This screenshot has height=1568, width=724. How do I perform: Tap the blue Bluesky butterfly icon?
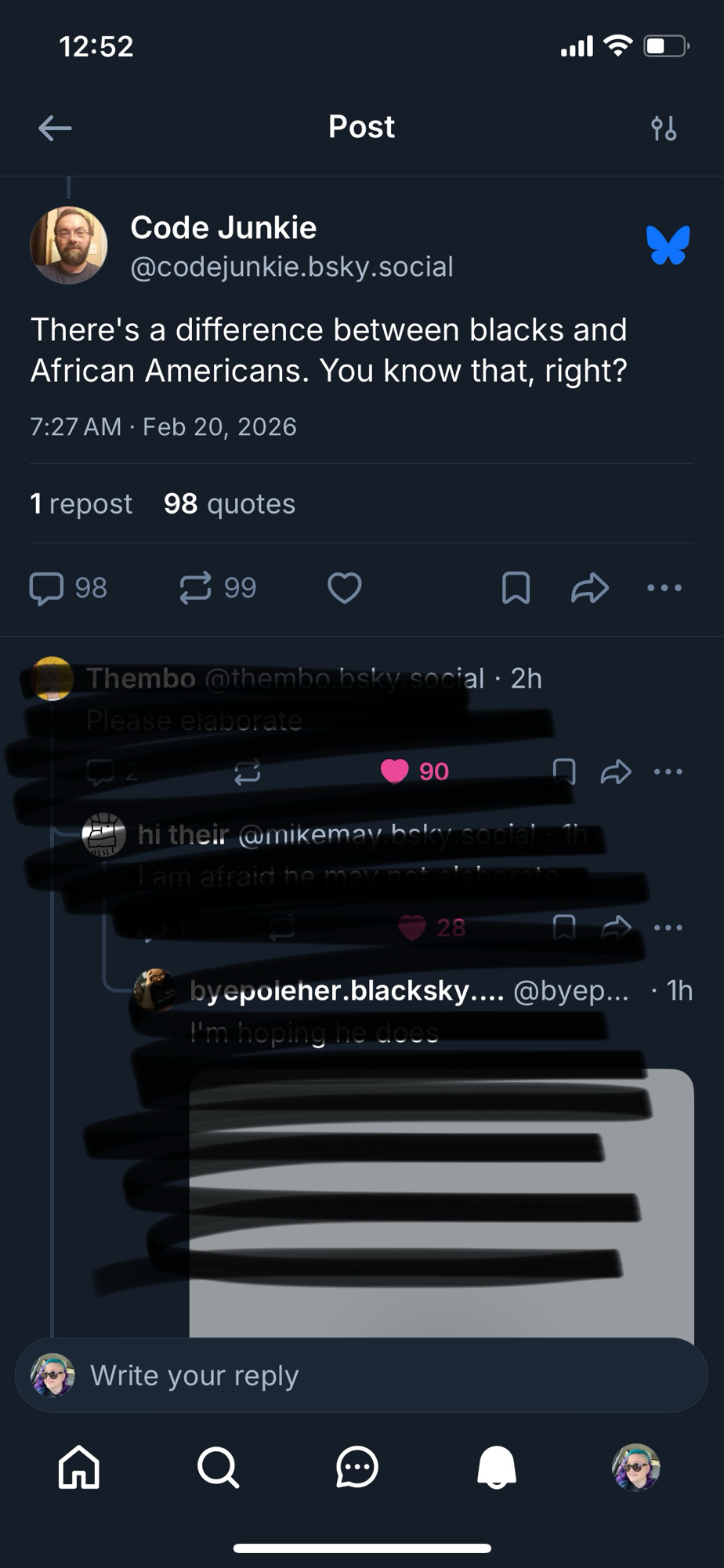668,245
